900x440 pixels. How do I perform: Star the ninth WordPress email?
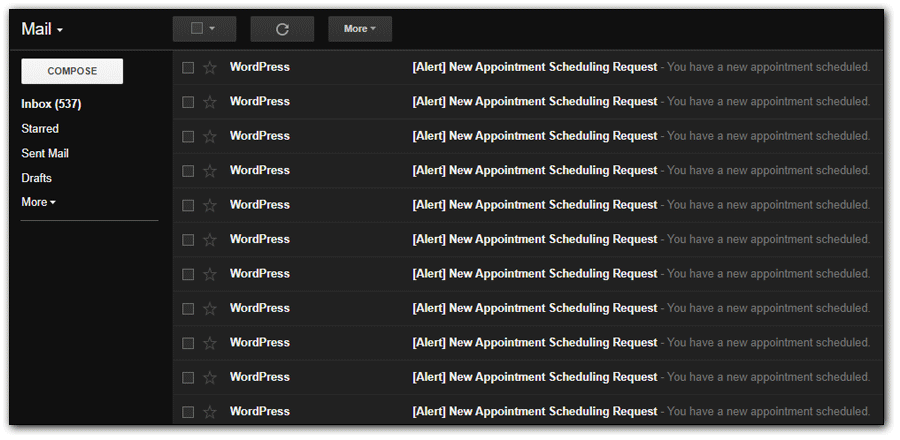pos(210,343)
